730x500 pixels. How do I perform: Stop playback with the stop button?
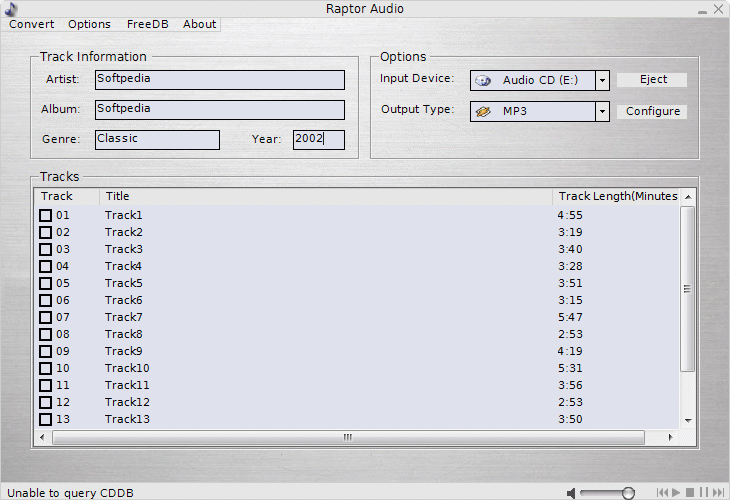tap(690, 492)
